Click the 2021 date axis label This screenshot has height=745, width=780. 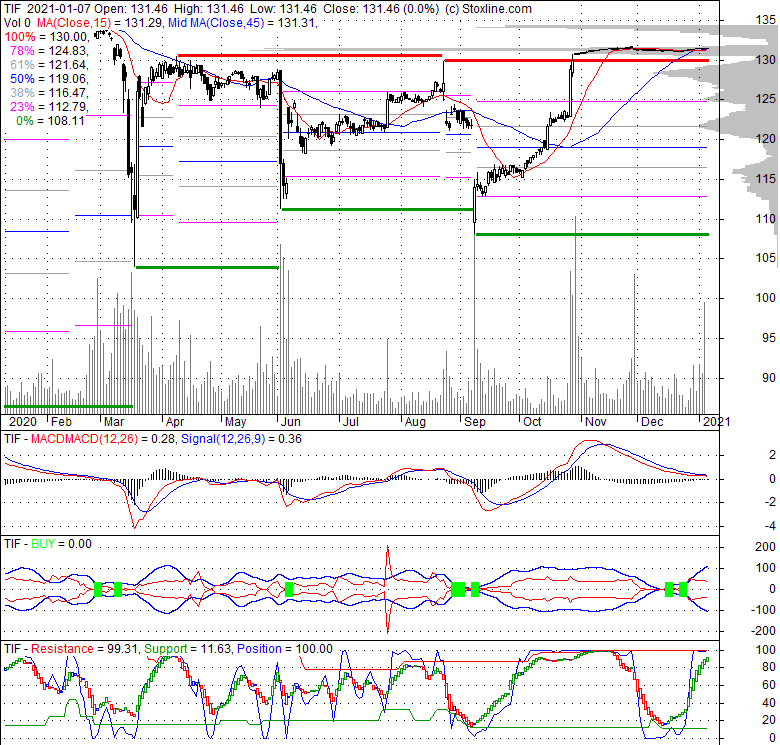[716, 422]
